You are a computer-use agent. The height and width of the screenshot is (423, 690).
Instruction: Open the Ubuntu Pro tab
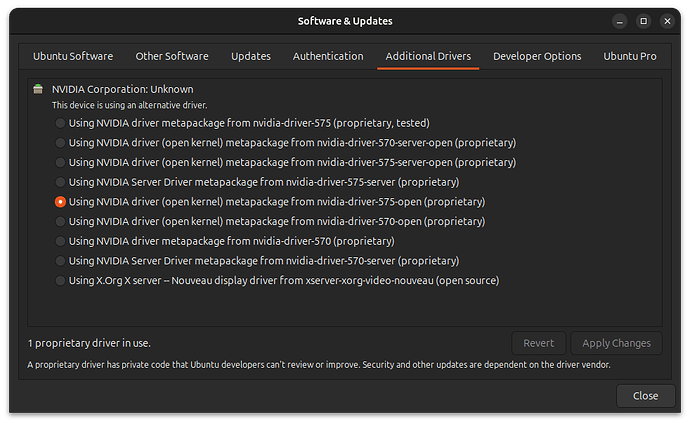(631, 56)
